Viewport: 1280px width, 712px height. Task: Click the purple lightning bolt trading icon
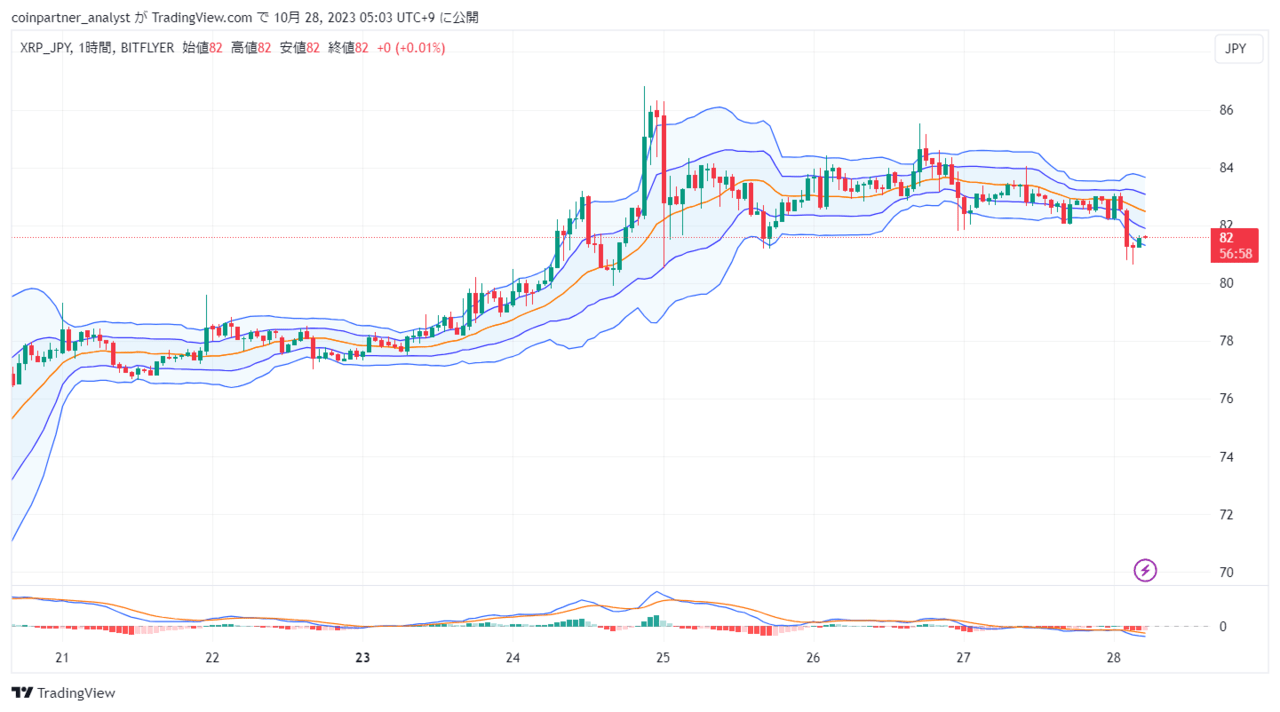[x=1144, y=570]
